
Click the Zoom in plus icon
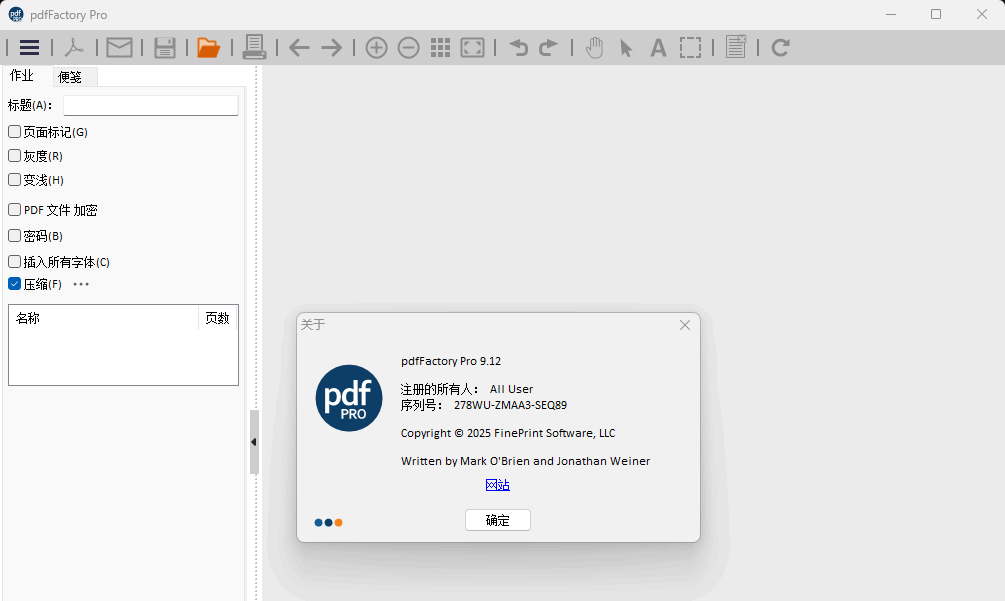click(376, 48)
